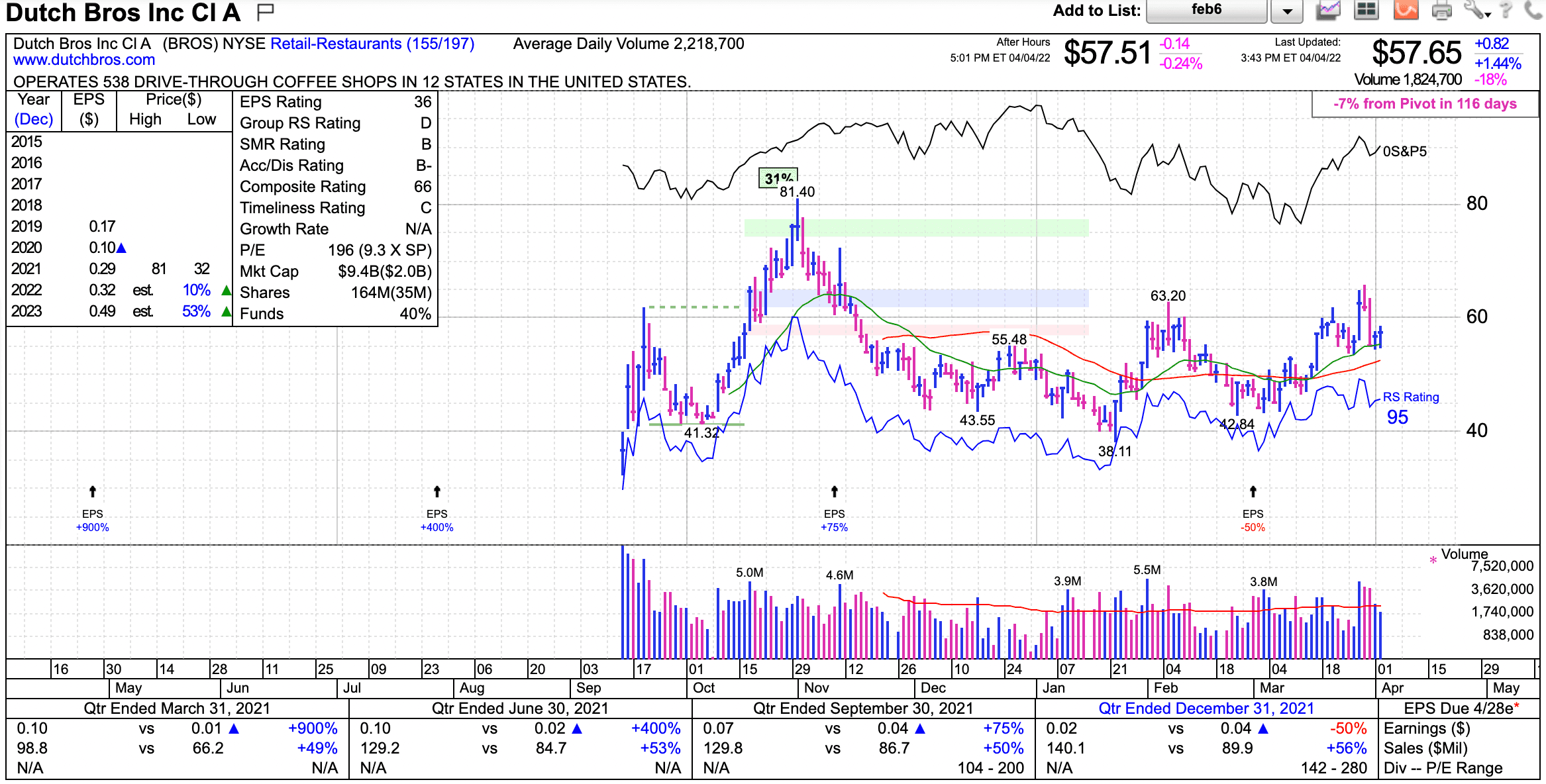Open the www.dutchbros.com website link

pos(84,60)
